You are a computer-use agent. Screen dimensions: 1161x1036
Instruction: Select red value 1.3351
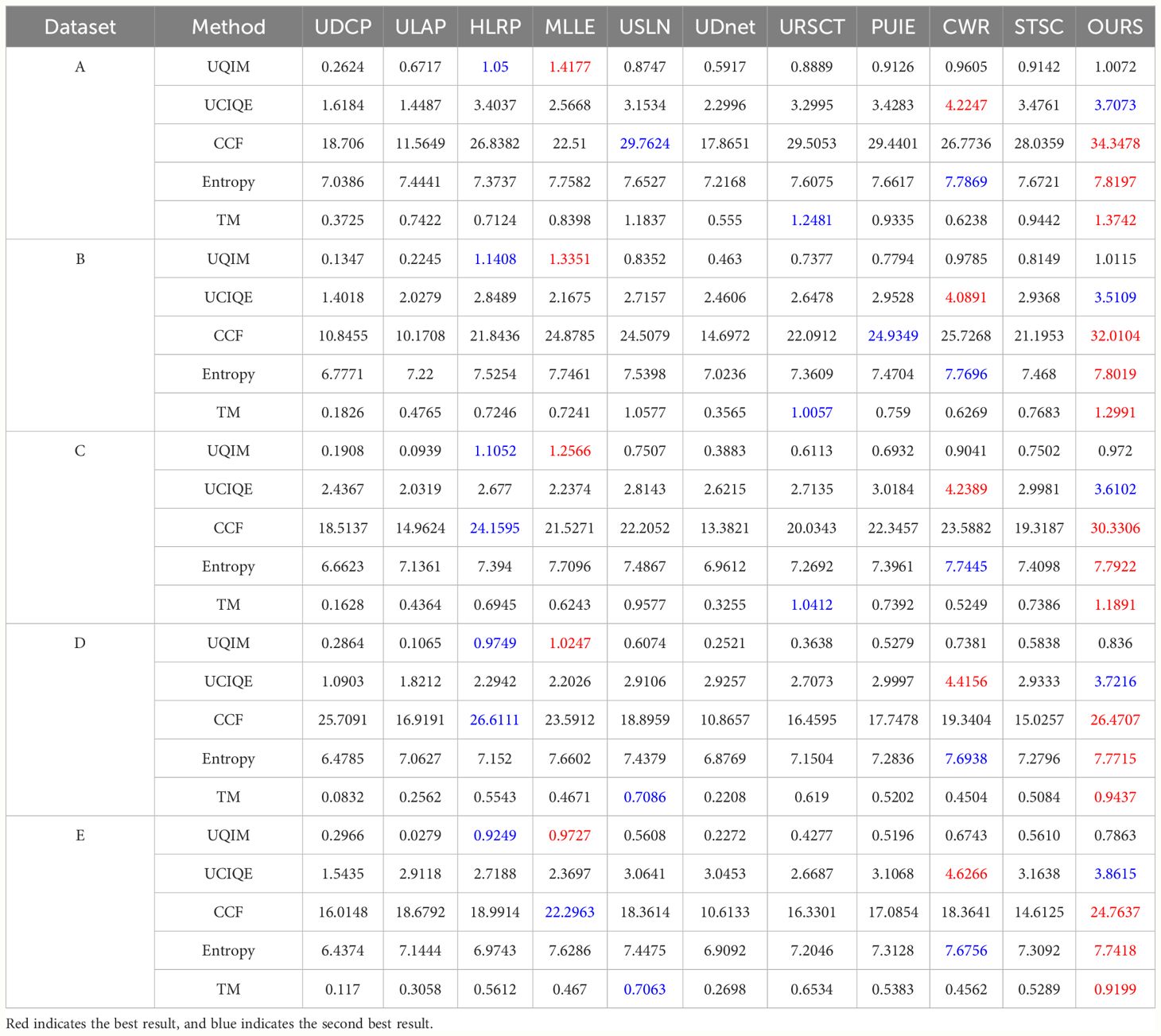[x=569, y=259]
